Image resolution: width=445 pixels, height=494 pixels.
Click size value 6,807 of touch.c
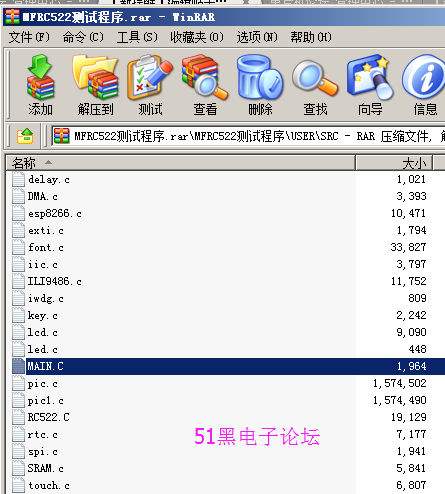[411, 485]
